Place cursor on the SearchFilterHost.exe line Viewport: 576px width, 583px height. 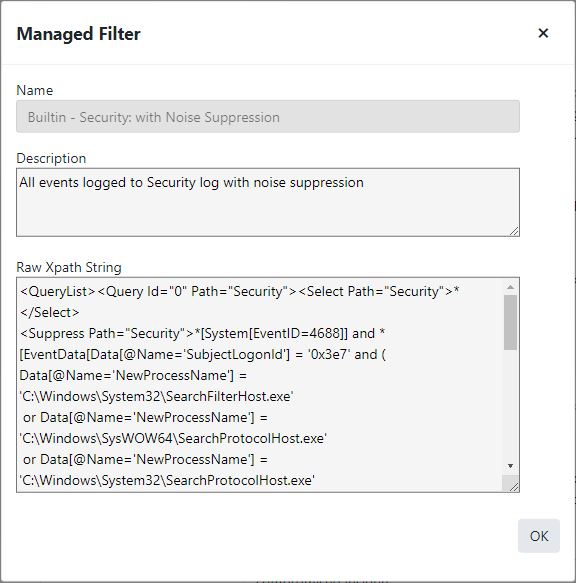pyautogui.click(x=156, y=396)
